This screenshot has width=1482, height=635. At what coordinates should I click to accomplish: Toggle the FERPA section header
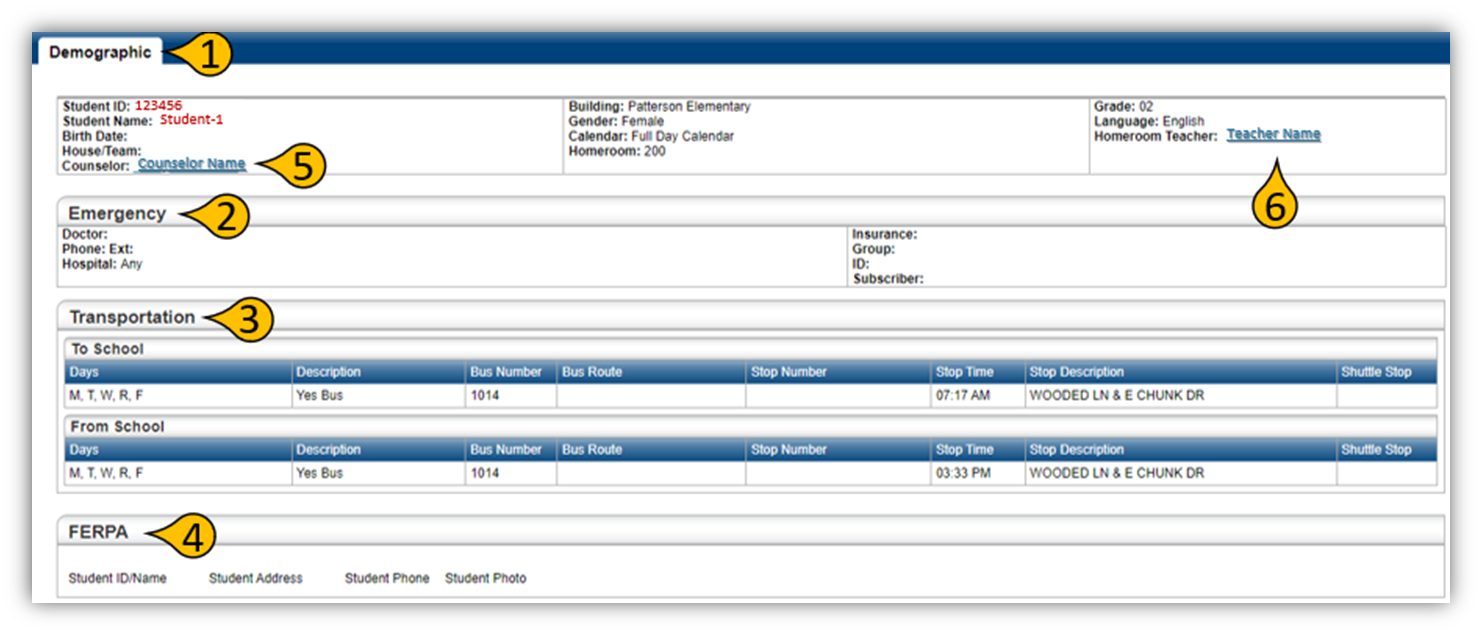pyautogui.click(x=98, y=533)
